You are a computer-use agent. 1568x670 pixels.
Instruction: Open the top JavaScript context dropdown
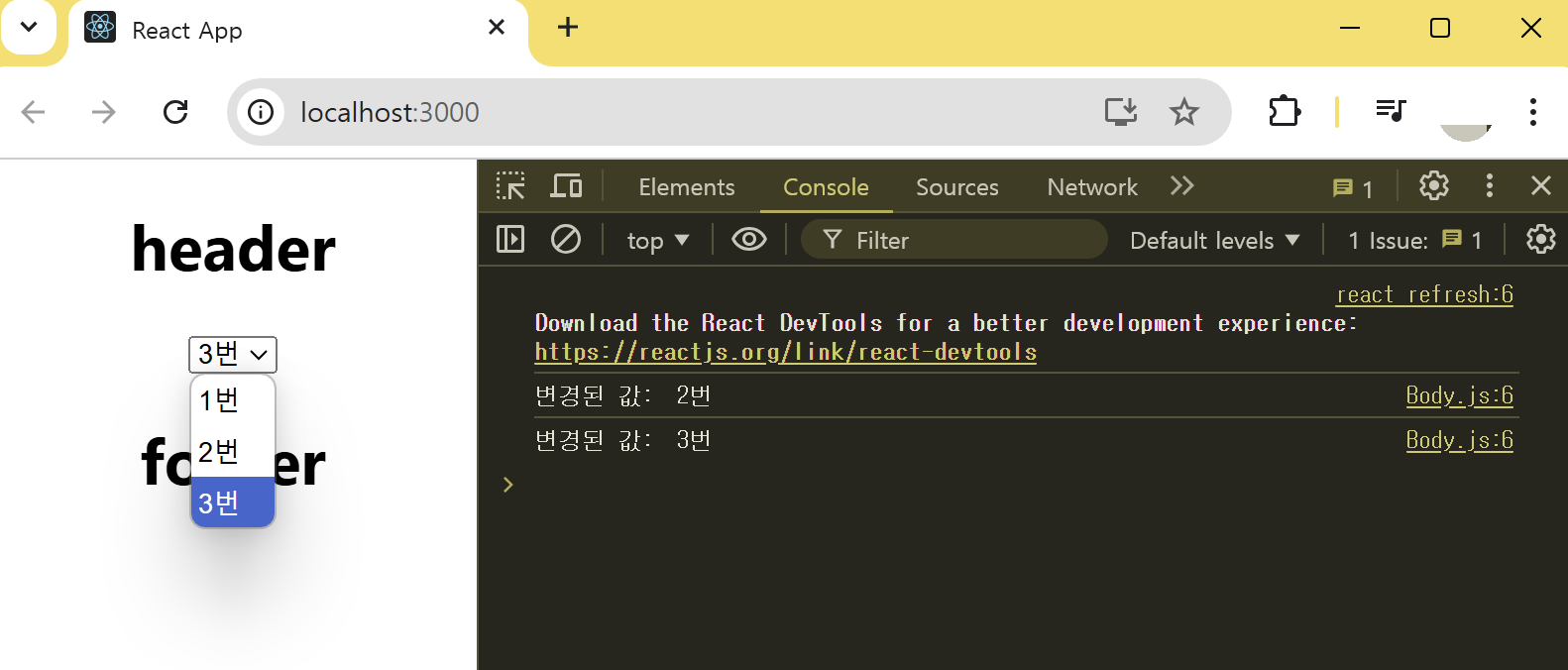(657, 240)
